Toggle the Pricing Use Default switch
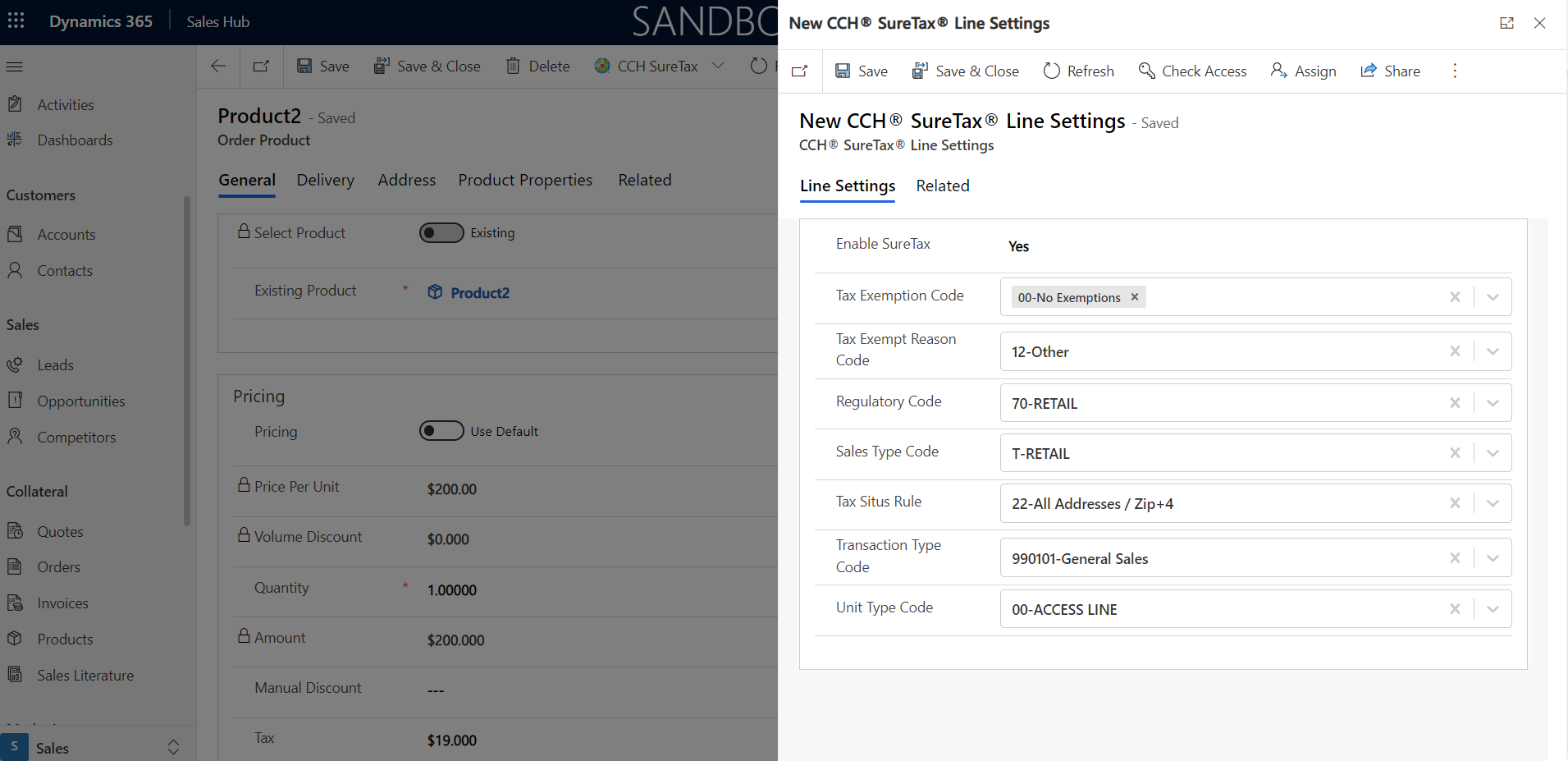Image resolution: width=1568 pixels, height=761 pixels. [441, 431]
